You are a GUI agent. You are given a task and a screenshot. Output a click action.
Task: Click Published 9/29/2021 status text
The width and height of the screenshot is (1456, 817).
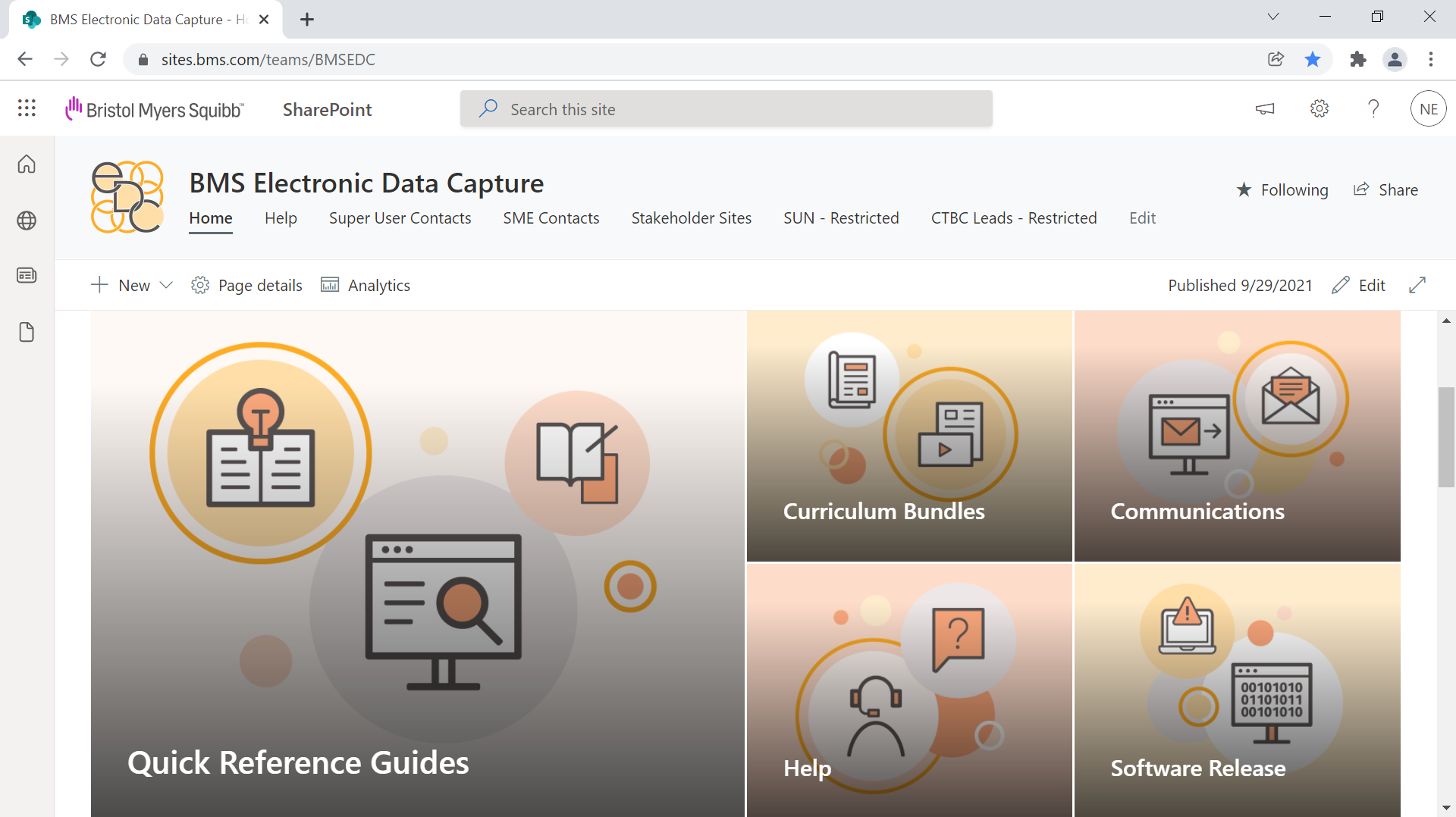[1240, 285]
